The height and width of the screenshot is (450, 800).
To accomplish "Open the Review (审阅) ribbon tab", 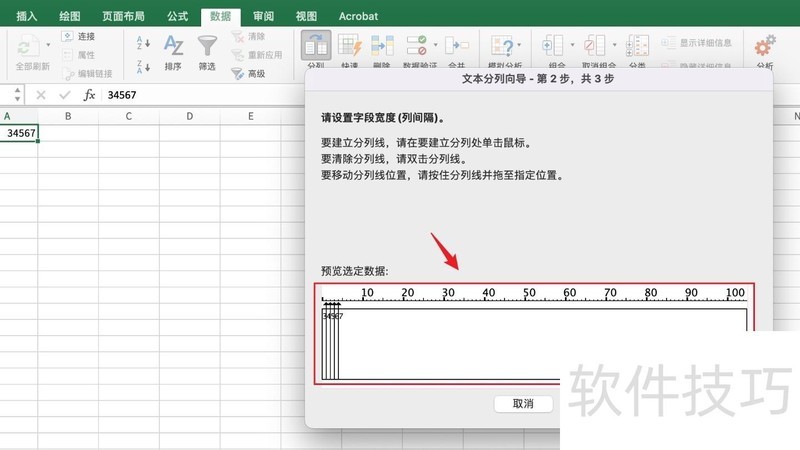I will pos(263,16).
